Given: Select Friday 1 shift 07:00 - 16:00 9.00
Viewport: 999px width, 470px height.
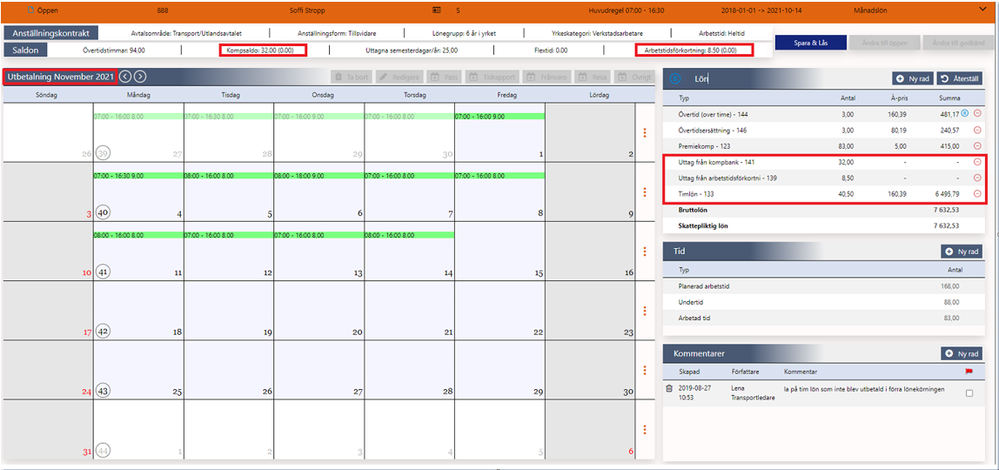Looking at the screenshot, I should click(500, 117).
